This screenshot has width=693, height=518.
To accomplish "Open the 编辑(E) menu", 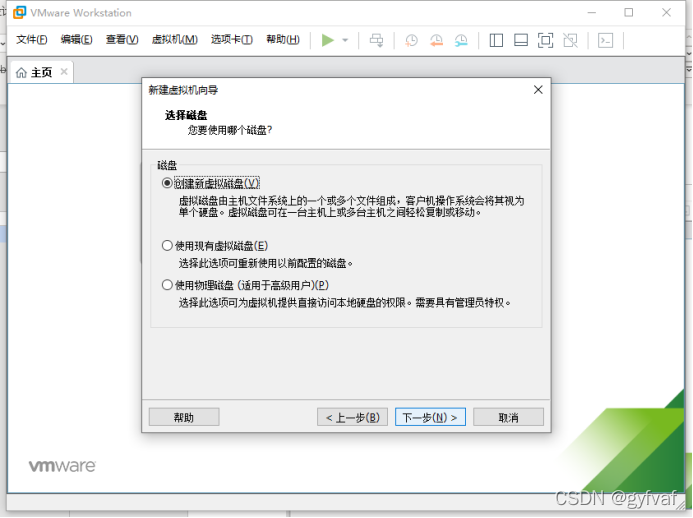I will pos(76,40).
